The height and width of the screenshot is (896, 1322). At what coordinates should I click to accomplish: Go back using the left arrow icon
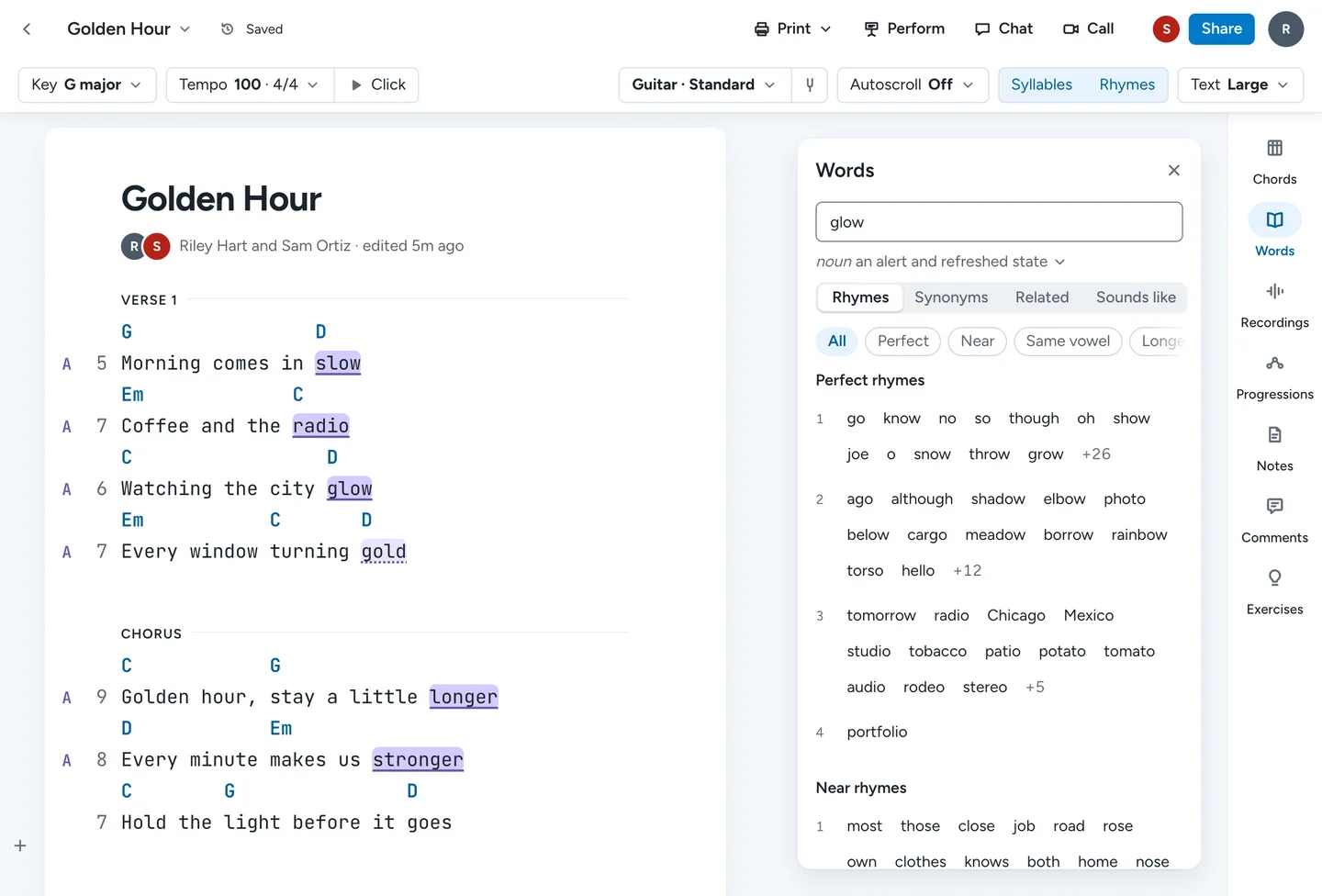coord(28,29)
